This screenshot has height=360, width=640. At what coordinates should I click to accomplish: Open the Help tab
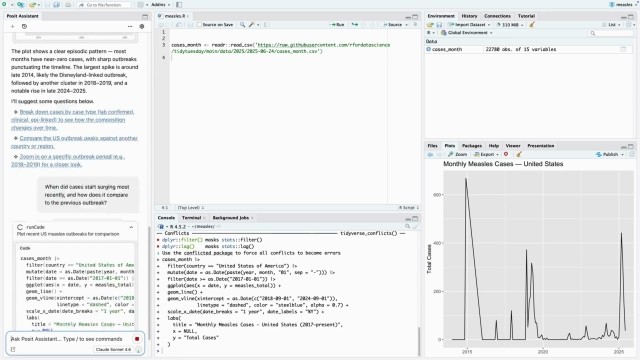(x=493, y=146)
